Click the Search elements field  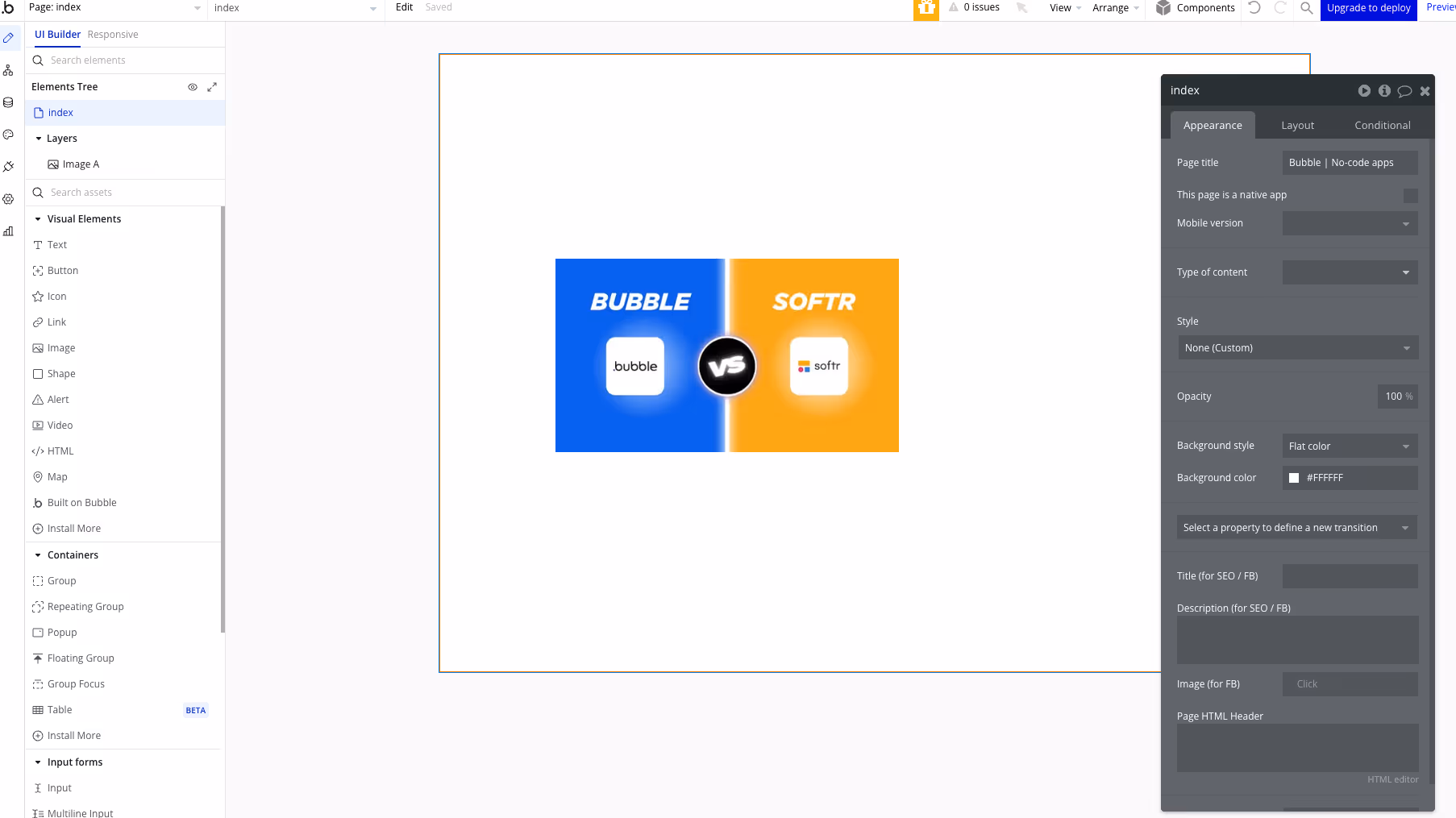click(x=126, y=60)
